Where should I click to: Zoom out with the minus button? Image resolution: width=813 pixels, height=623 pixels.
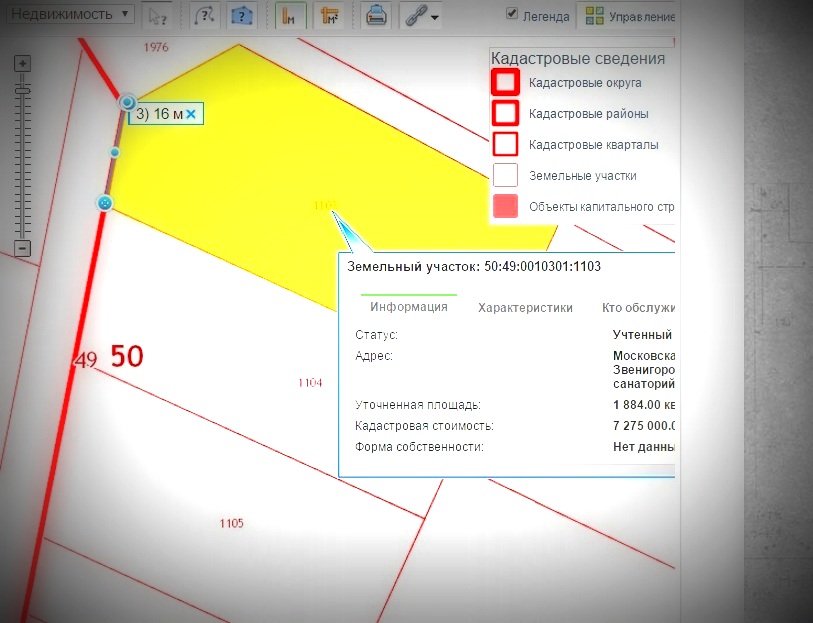click(x=23, y=248)
